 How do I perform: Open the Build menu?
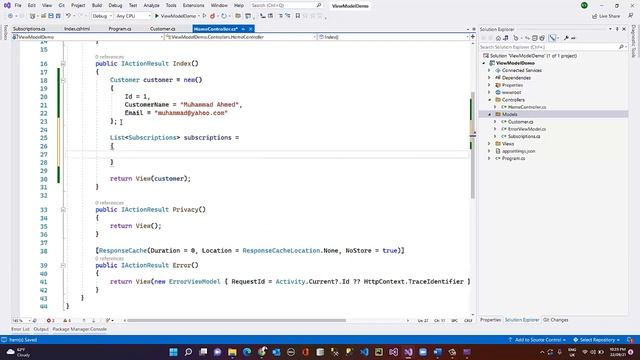[97, 6]
